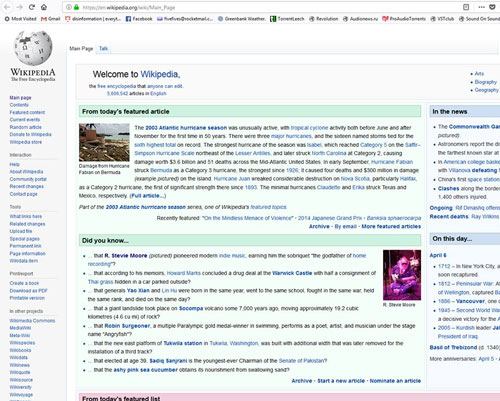The image size is (500, 401).
Task: Open the Facebook bookmark
Action: [139, 19]
